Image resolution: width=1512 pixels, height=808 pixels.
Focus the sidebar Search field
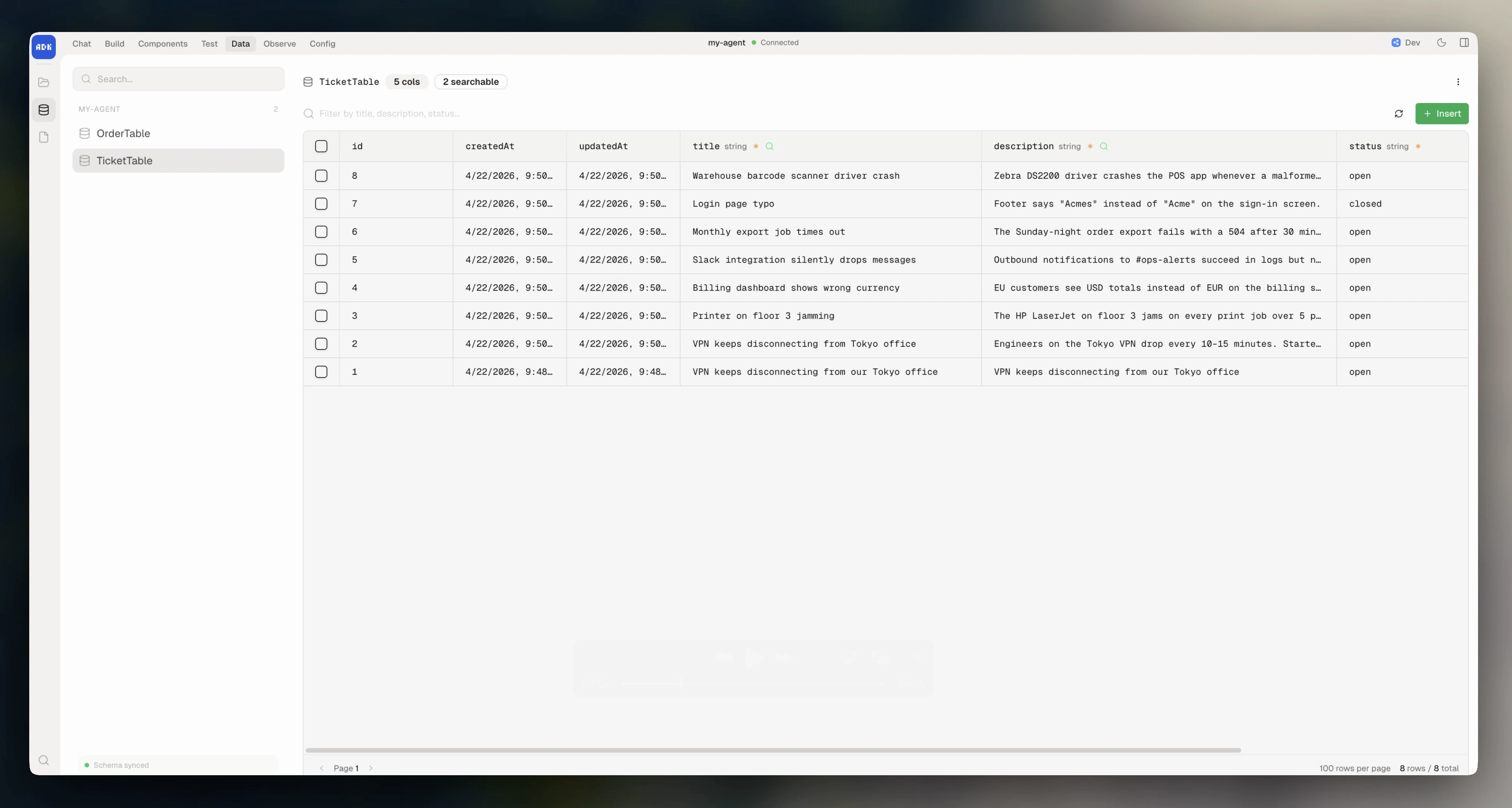tap(179, 79)
